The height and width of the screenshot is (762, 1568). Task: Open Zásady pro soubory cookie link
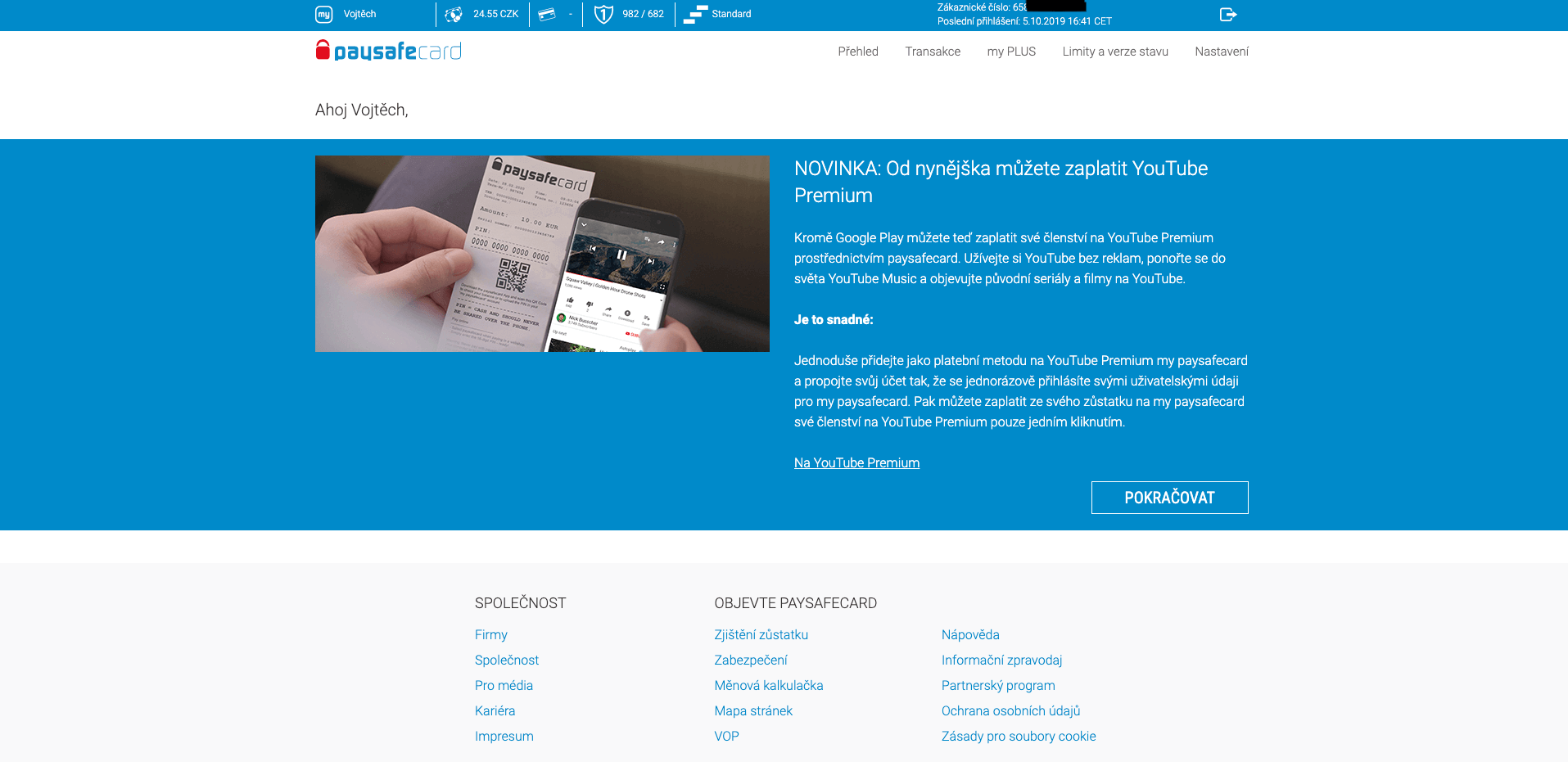pyautogui.click(x=1019, y=737)
